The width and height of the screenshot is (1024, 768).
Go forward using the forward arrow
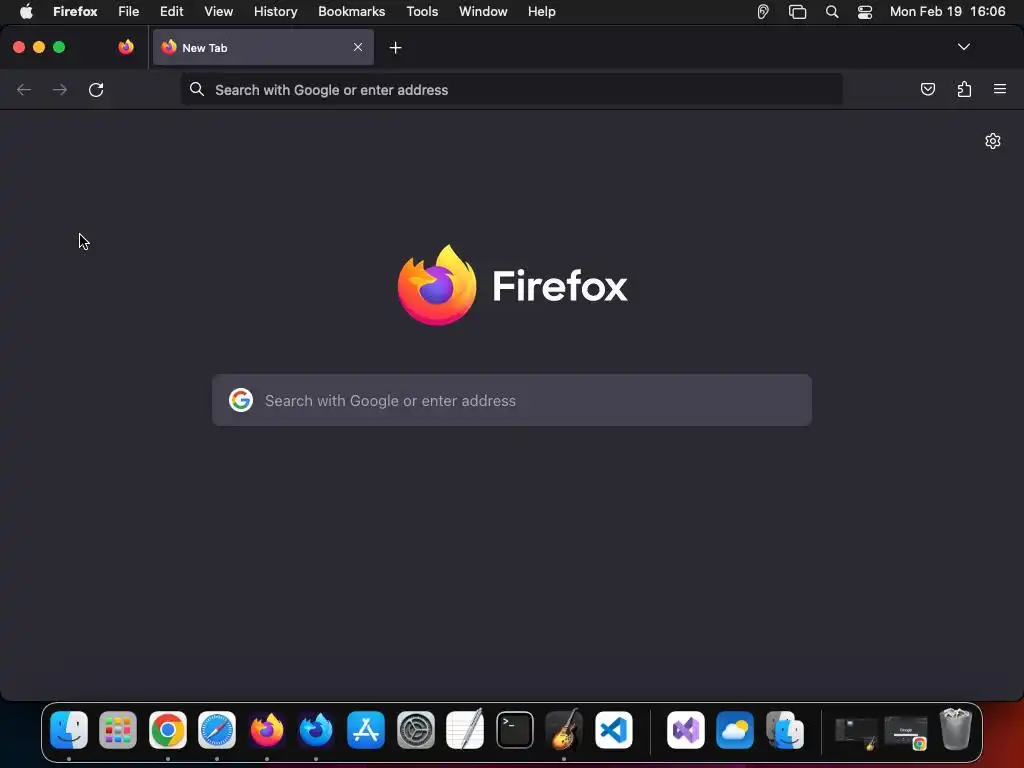tap(59, 89)
